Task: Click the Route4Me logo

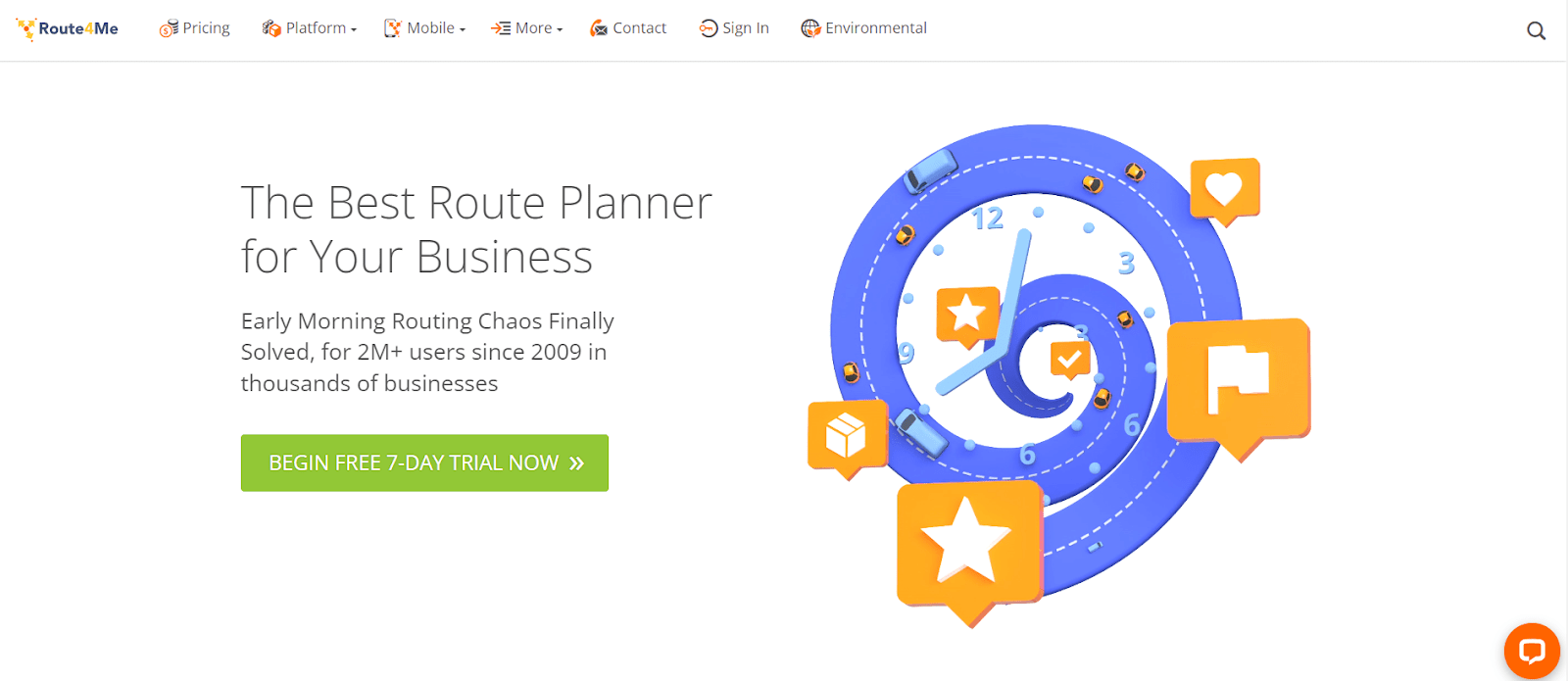Action: point(65,28)
